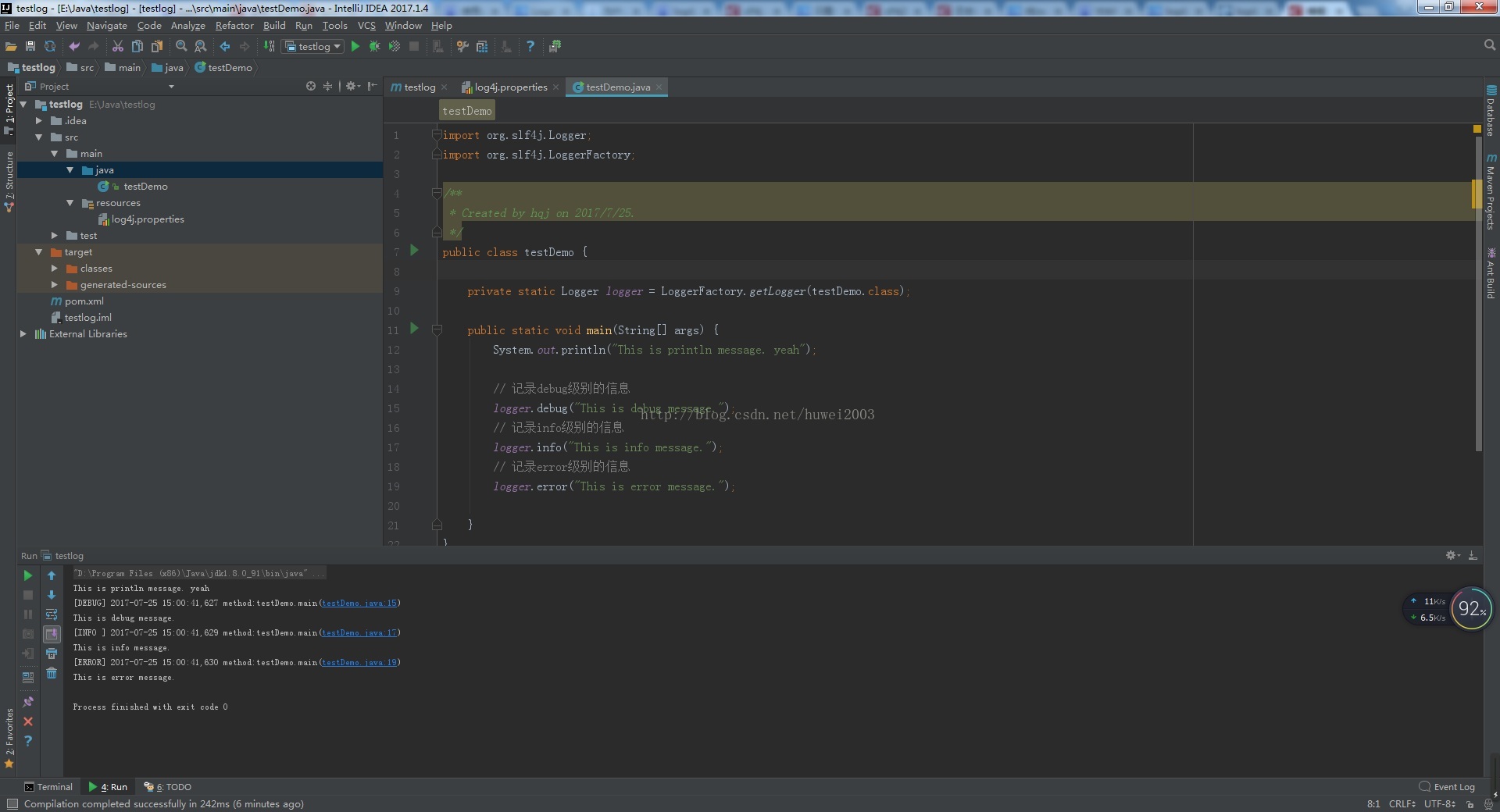Open the testlog run configuration dropdown
The height and width of the screenshot is (812, 1500).
[312, 47]
